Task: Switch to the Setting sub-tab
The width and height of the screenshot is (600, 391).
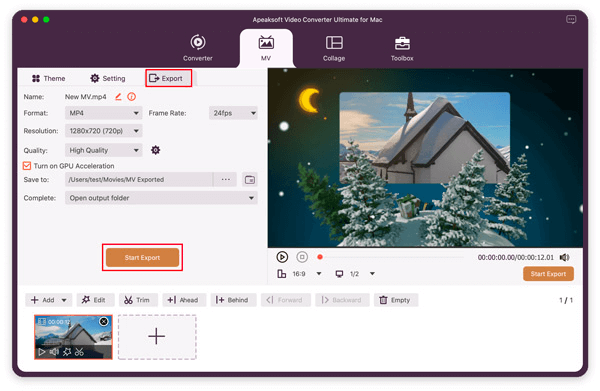Action: [108, 78]
